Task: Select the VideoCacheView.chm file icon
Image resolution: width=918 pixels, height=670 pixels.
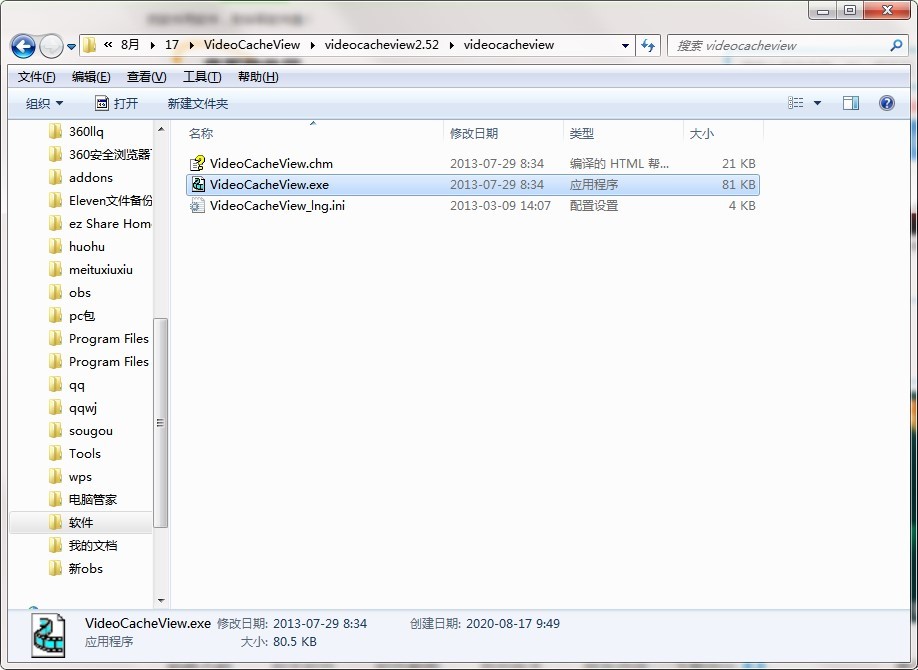Action: tap(197, 163)
